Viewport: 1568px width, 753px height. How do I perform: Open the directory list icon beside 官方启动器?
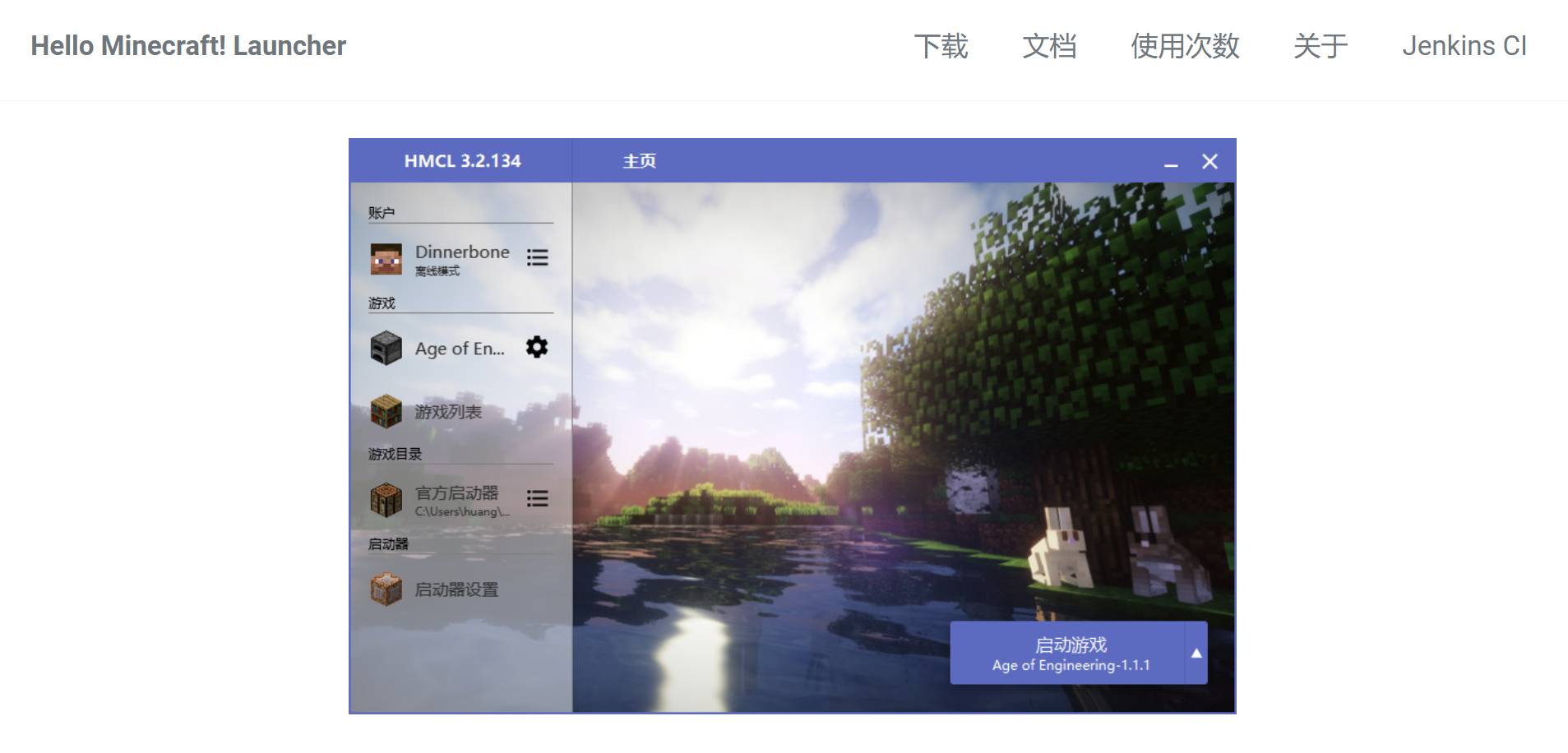point(537,498)
